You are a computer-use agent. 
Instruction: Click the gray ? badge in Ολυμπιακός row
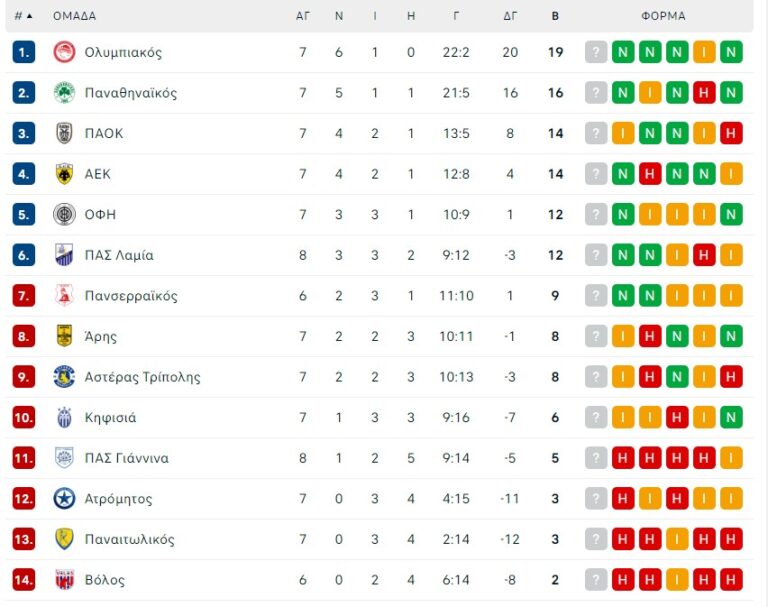coord(596,52)
